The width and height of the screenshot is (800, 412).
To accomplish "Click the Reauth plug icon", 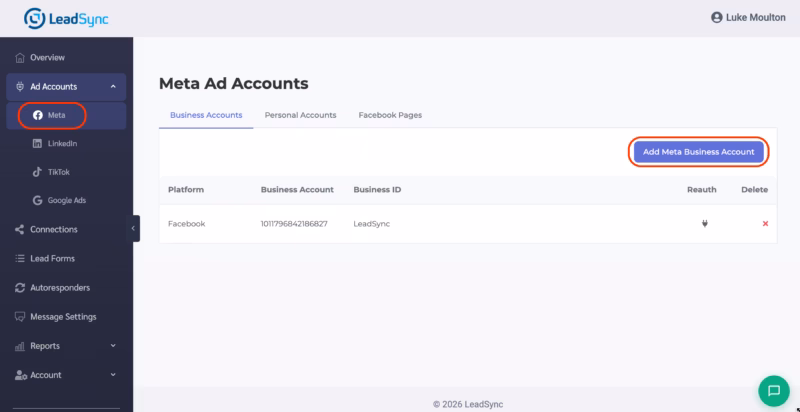I will coord(704,224).
